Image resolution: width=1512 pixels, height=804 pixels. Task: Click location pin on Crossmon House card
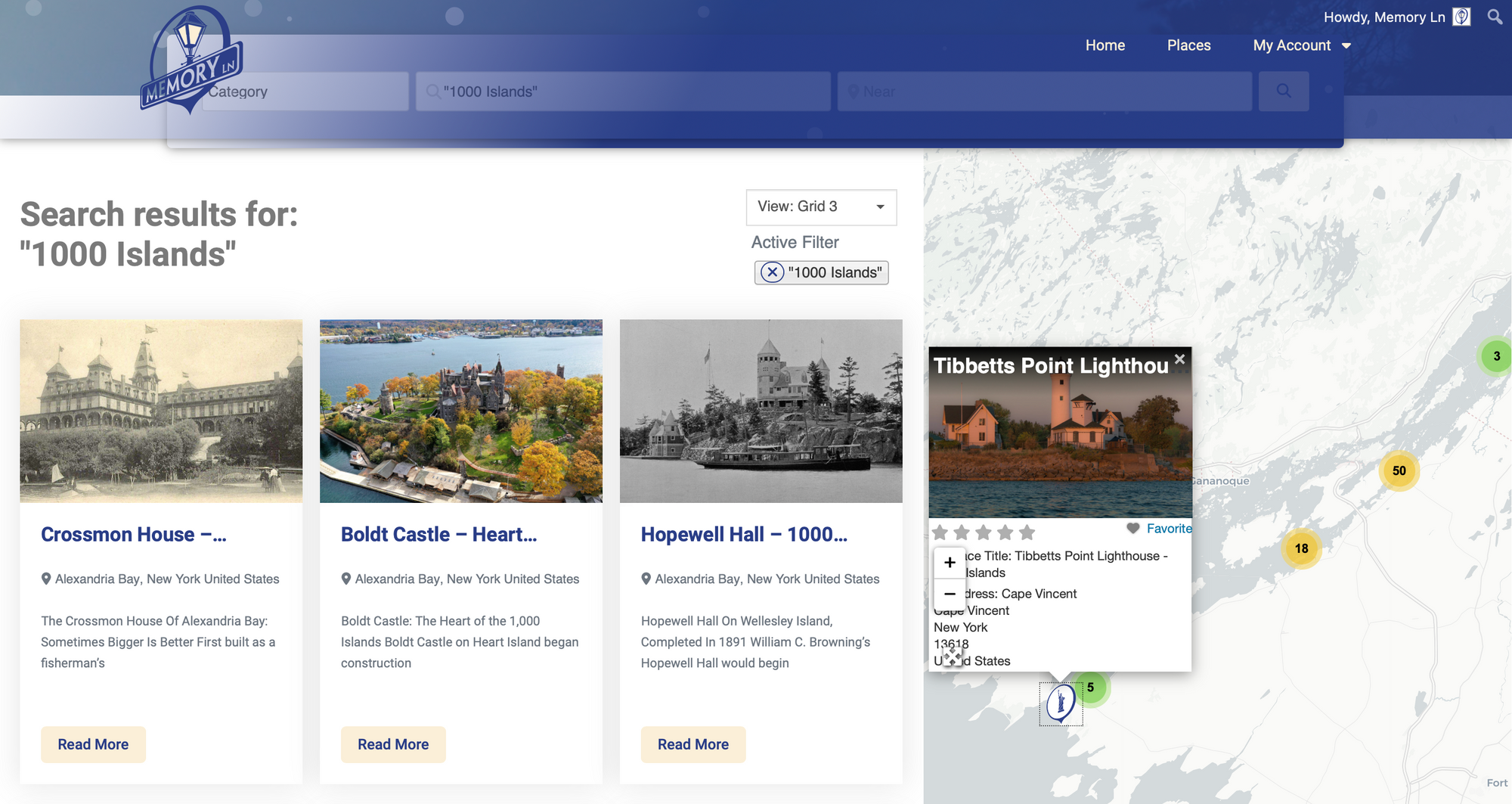(46, 579)
